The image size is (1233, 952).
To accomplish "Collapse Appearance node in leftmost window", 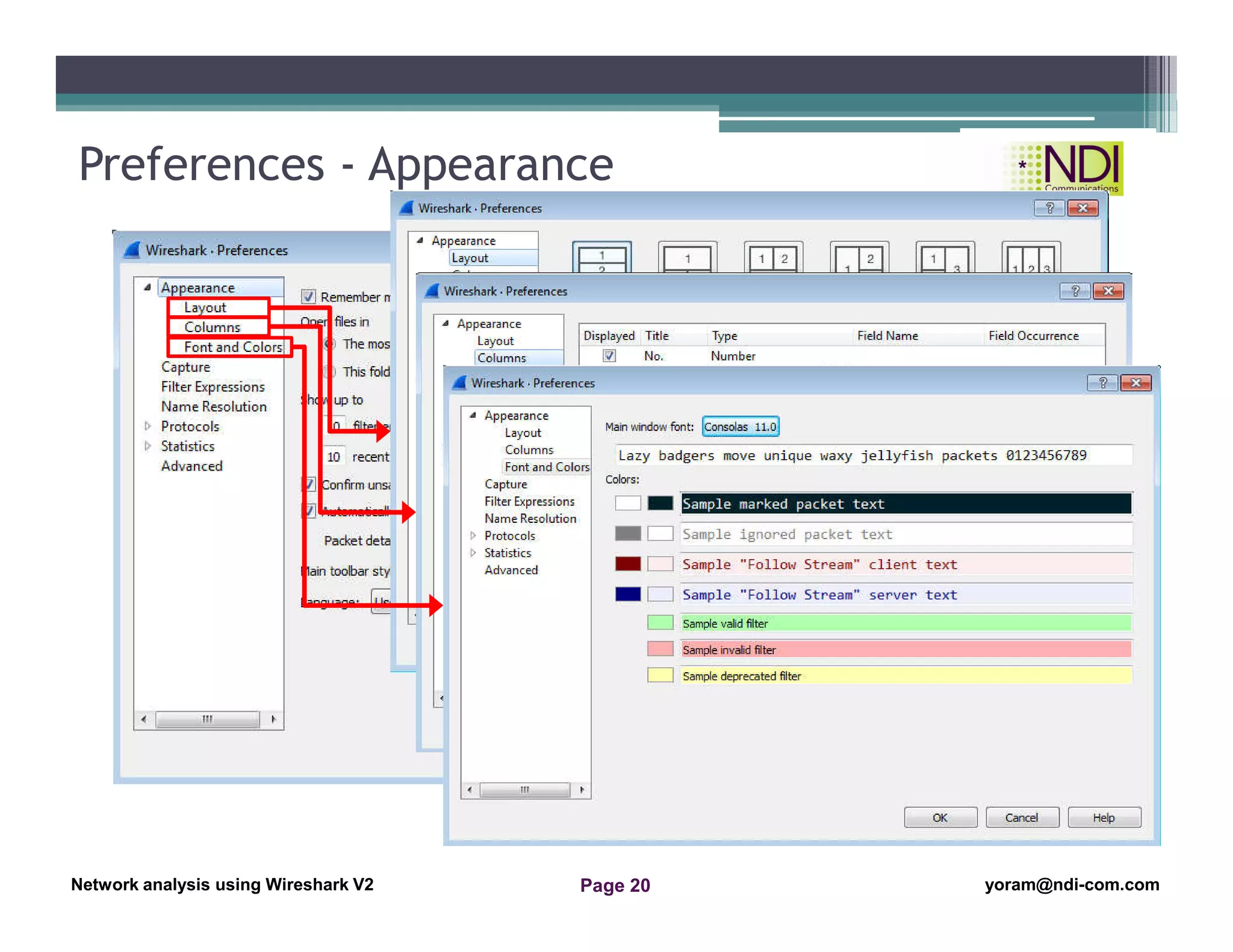I will (x=148, y=288).
